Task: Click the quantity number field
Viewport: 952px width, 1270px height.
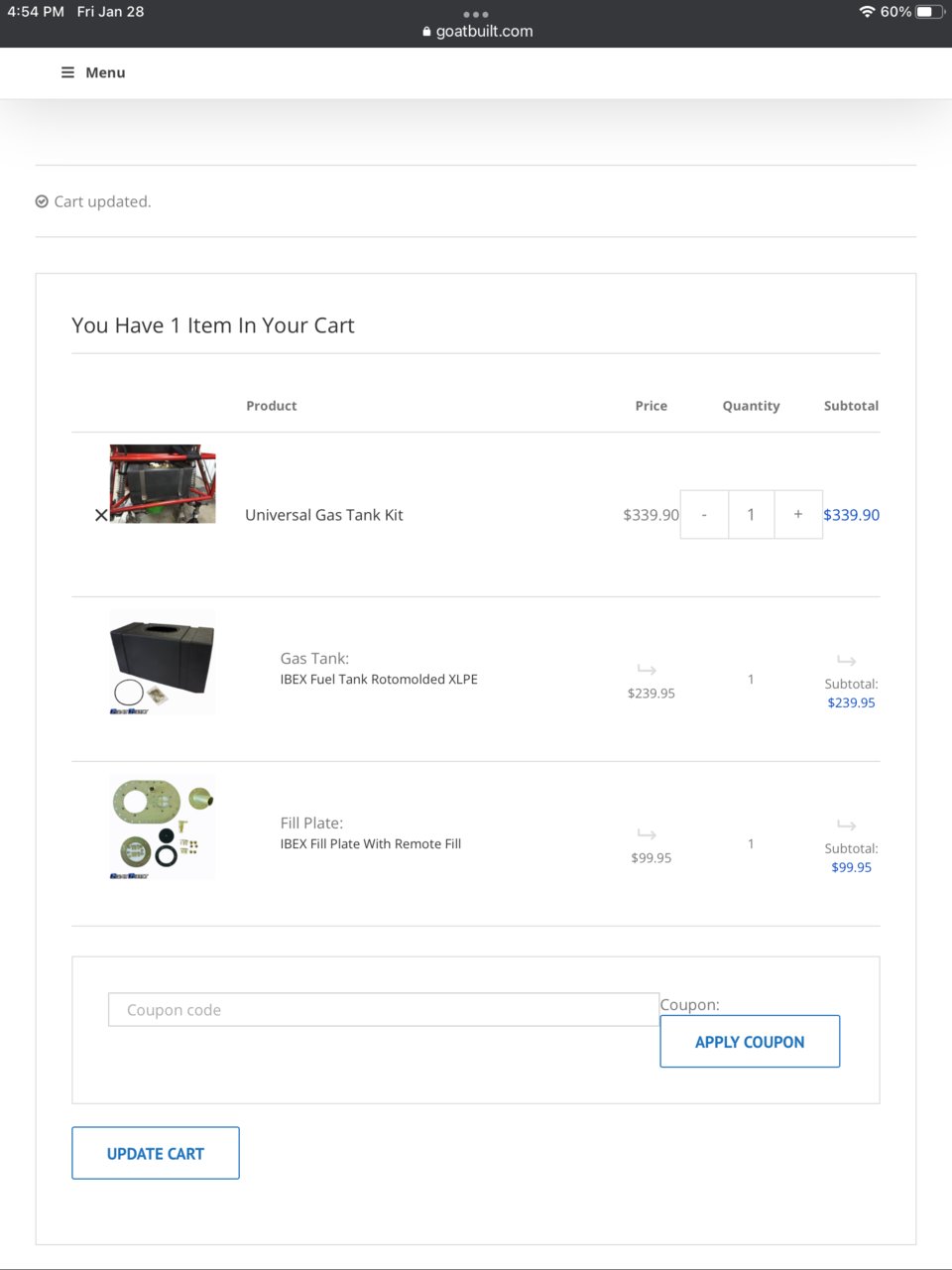Action: (x=751, y=514)
